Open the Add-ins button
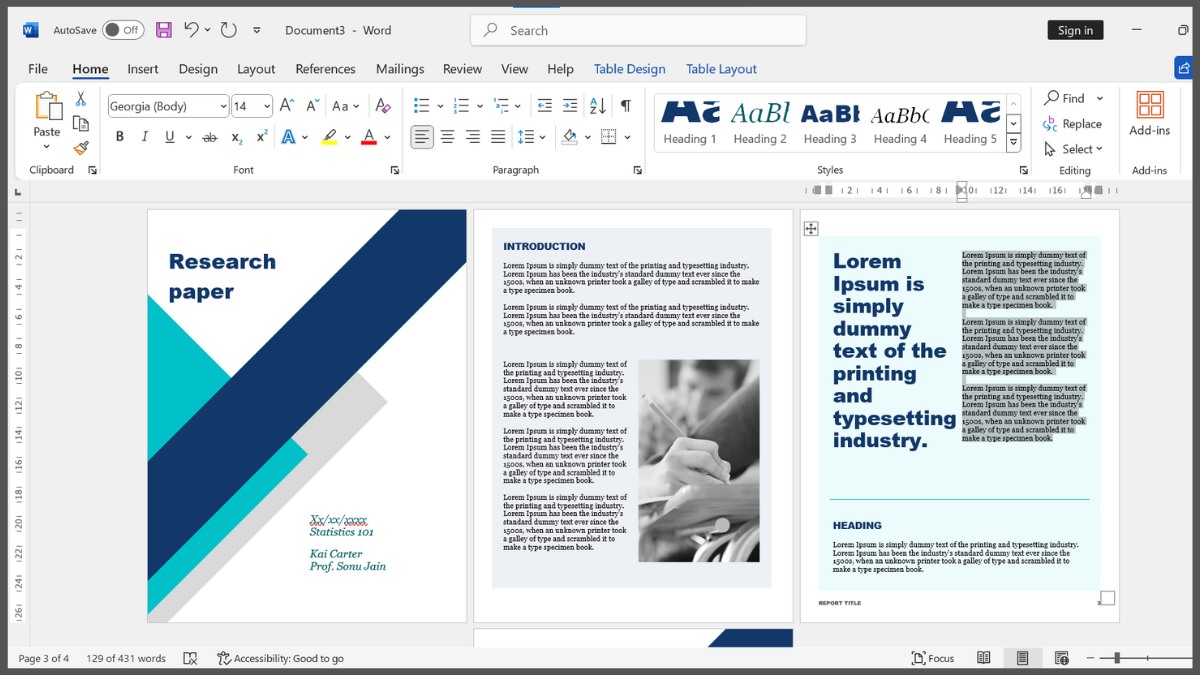1200x675 pixels. pyautogui.click(x=1150, y=114)
